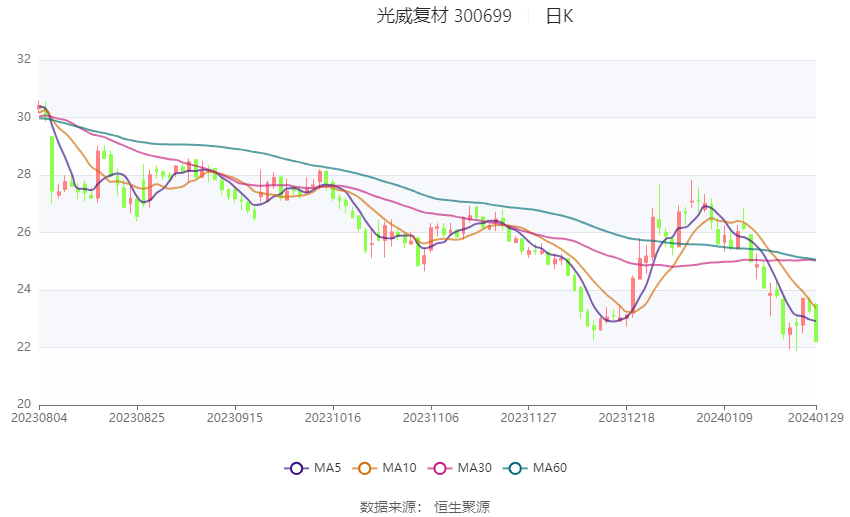This screenshot has width=850, height=517.
Task: Click the 32 price axis label
Action: point(24,59)
